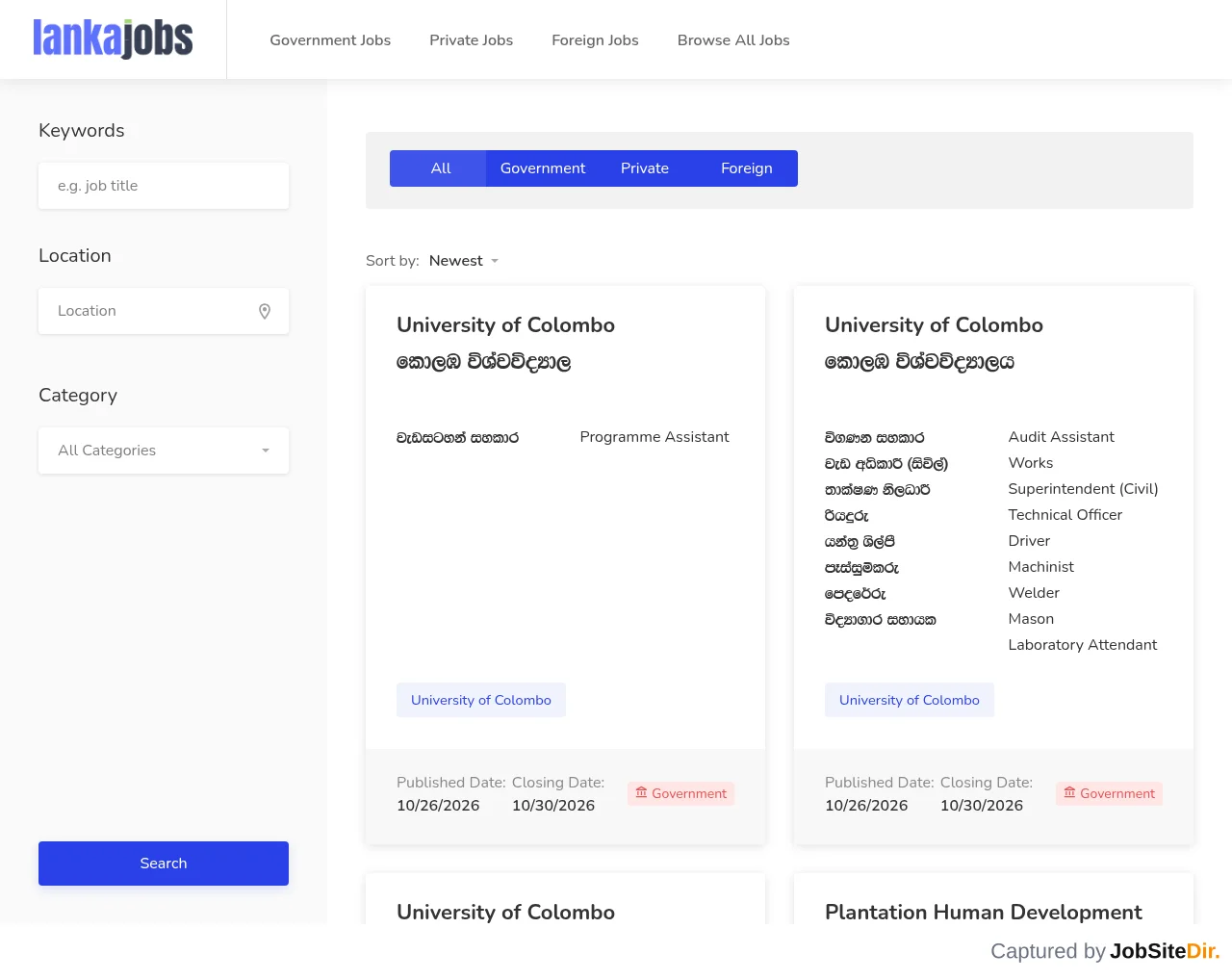
Task: Click the Machinist text
Action: [1041, 567]
